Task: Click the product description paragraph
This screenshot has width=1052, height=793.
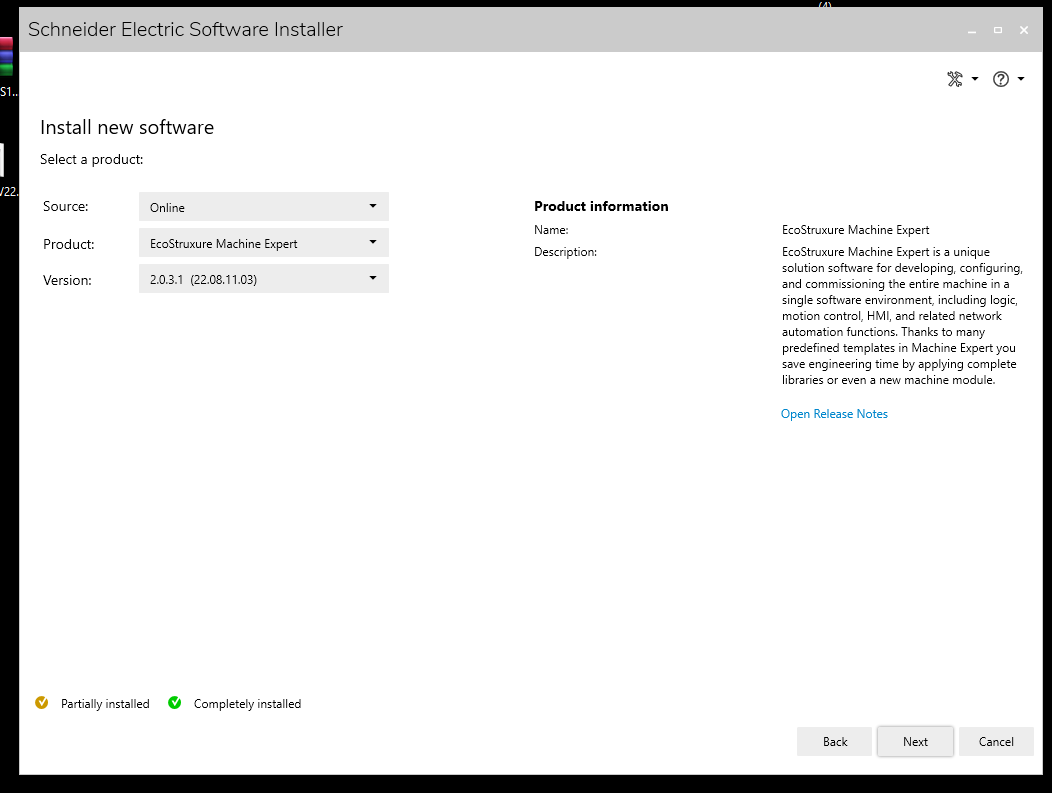Action: 902,316
